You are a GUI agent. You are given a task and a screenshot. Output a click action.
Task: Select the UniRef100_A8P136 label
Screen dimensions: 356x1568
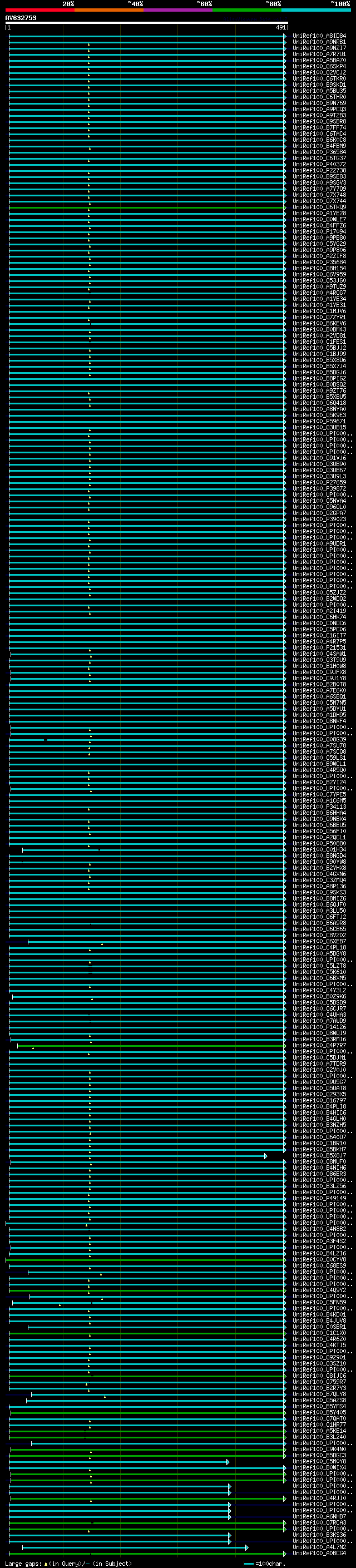pyautogui.click(x=319, y=886)
